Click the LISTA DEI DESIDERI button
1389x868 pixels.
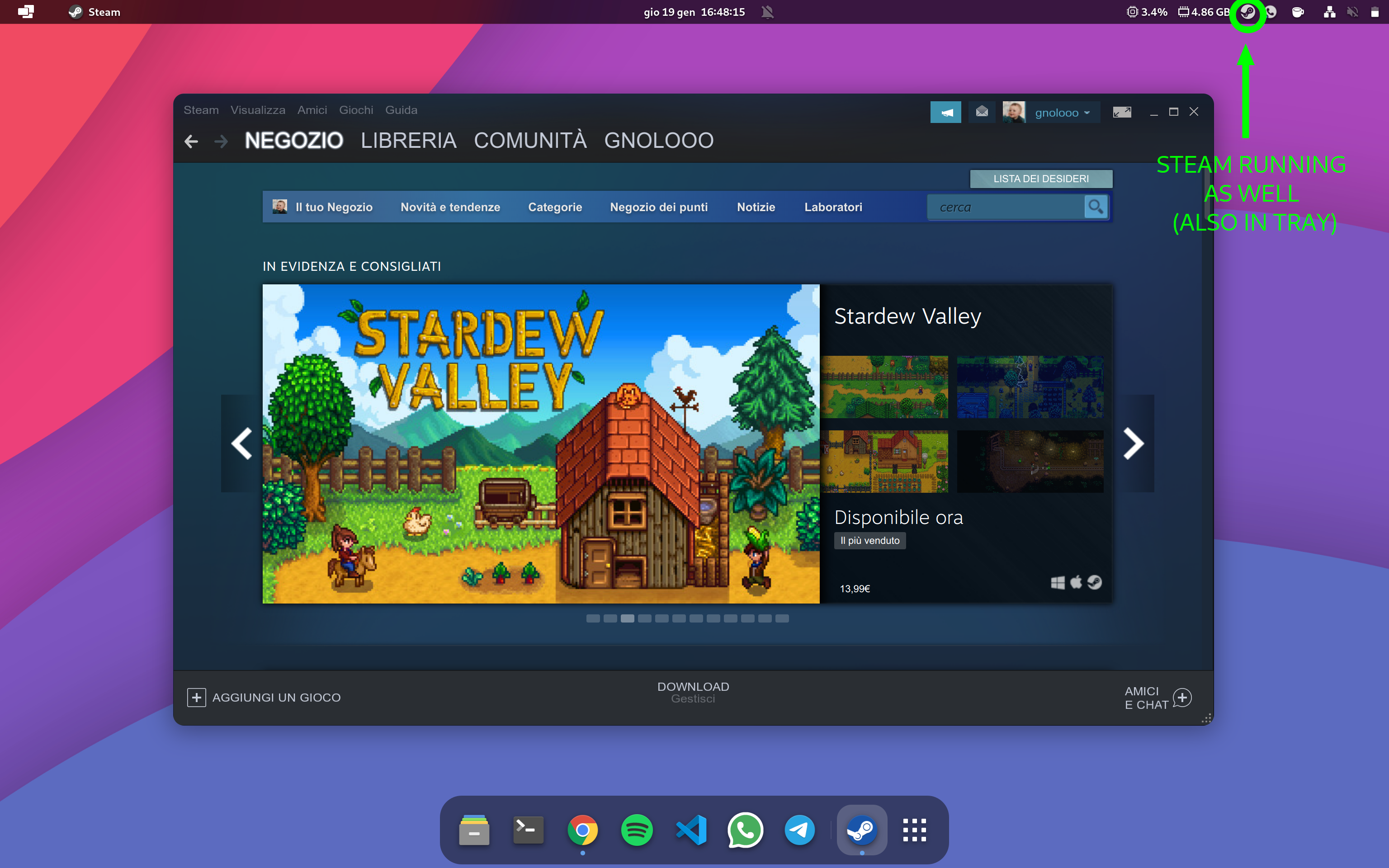click(x=1041, y=179)
